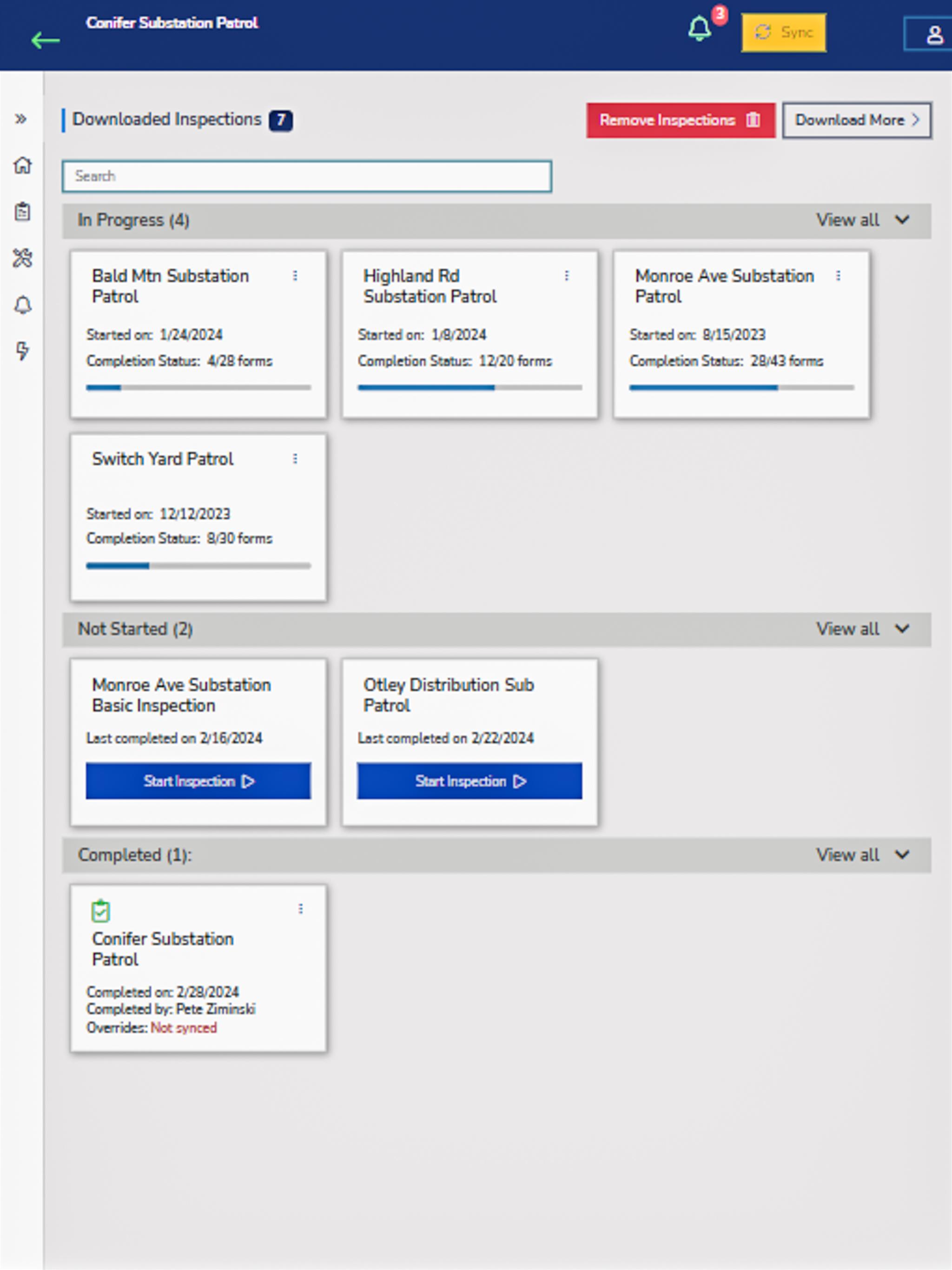
Task: Collapse the Completed section chevron
Action: (x=902, y=855)
